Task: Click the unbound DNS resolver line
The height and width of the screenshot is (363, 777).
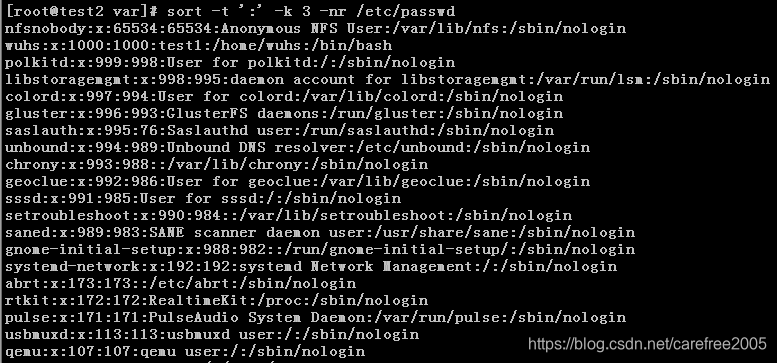Action: click(297, 148)
